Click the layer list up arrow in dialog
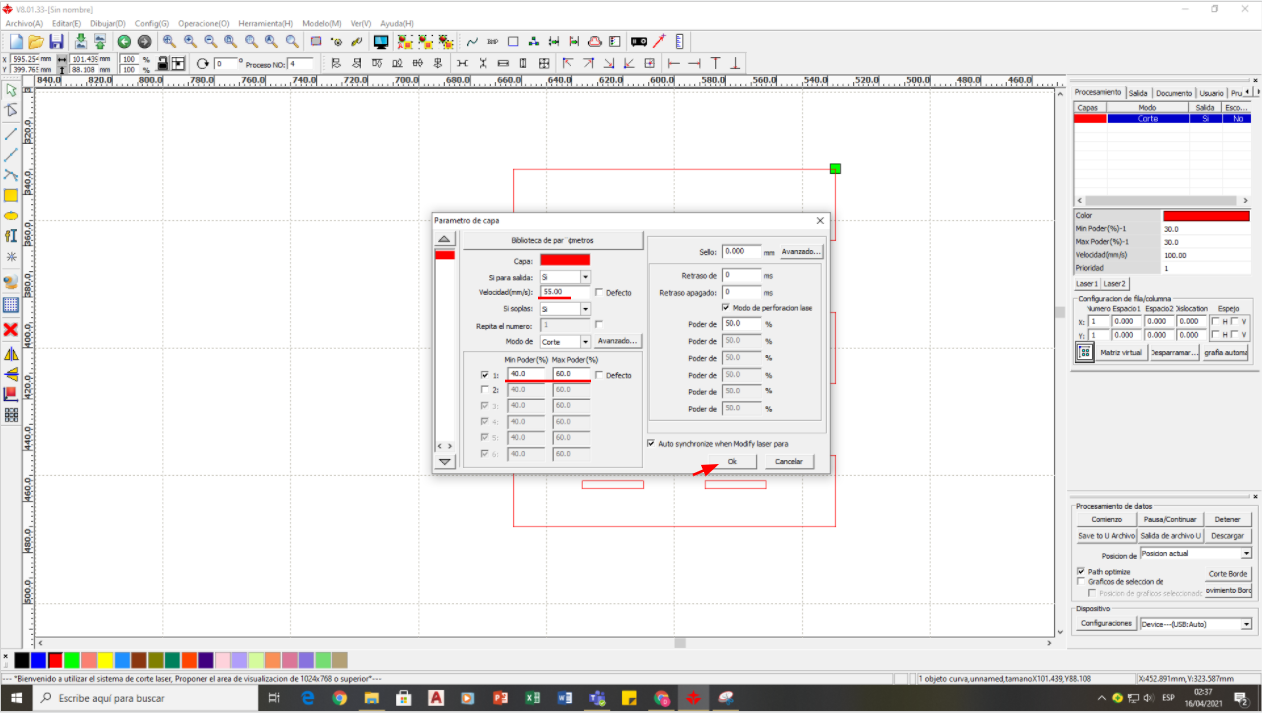The width and height of the screenshot is (1262, 713). point(445,239)
